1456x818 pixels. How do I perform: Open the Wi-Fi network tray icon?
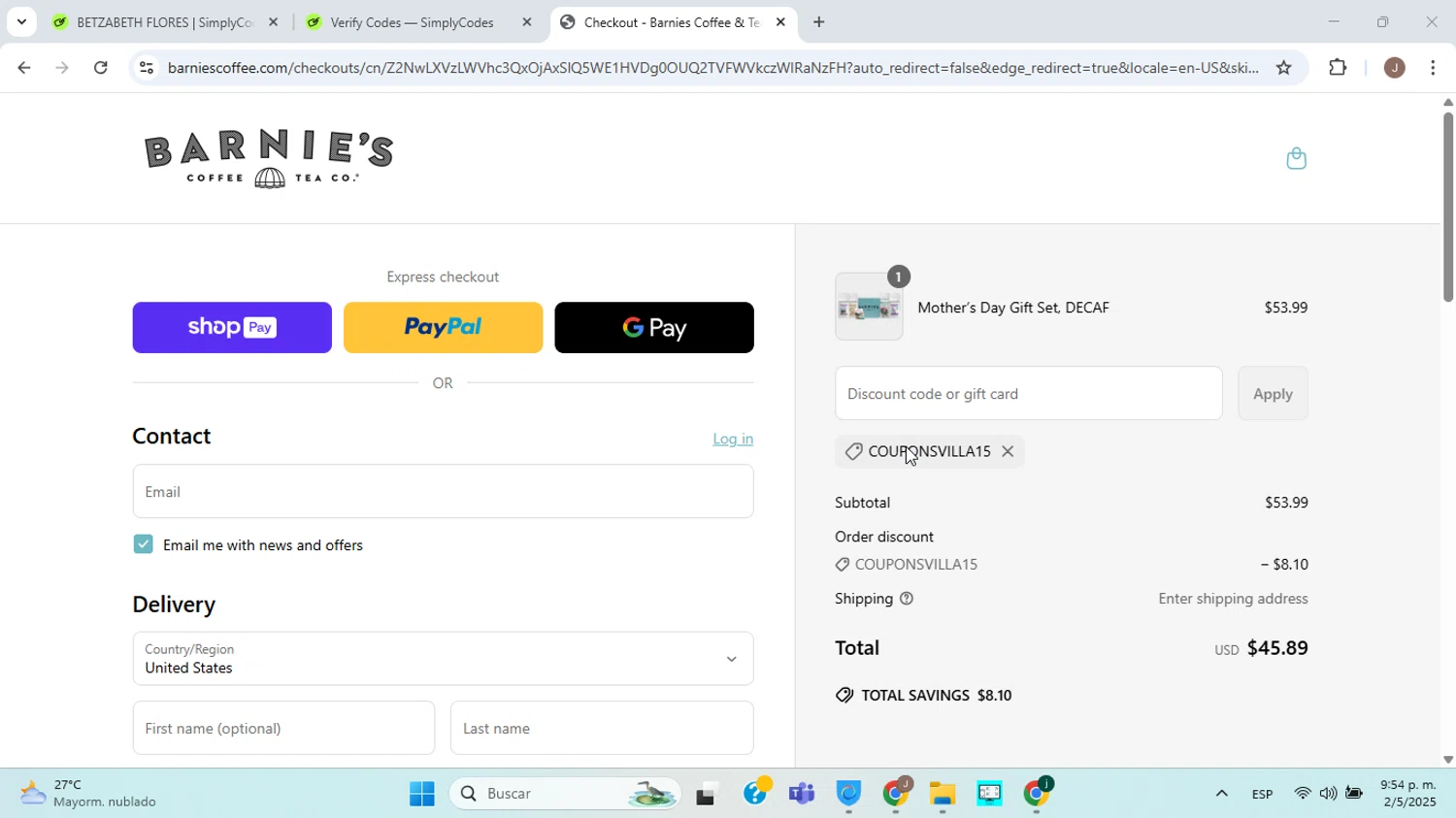(x=1303, y=794)
